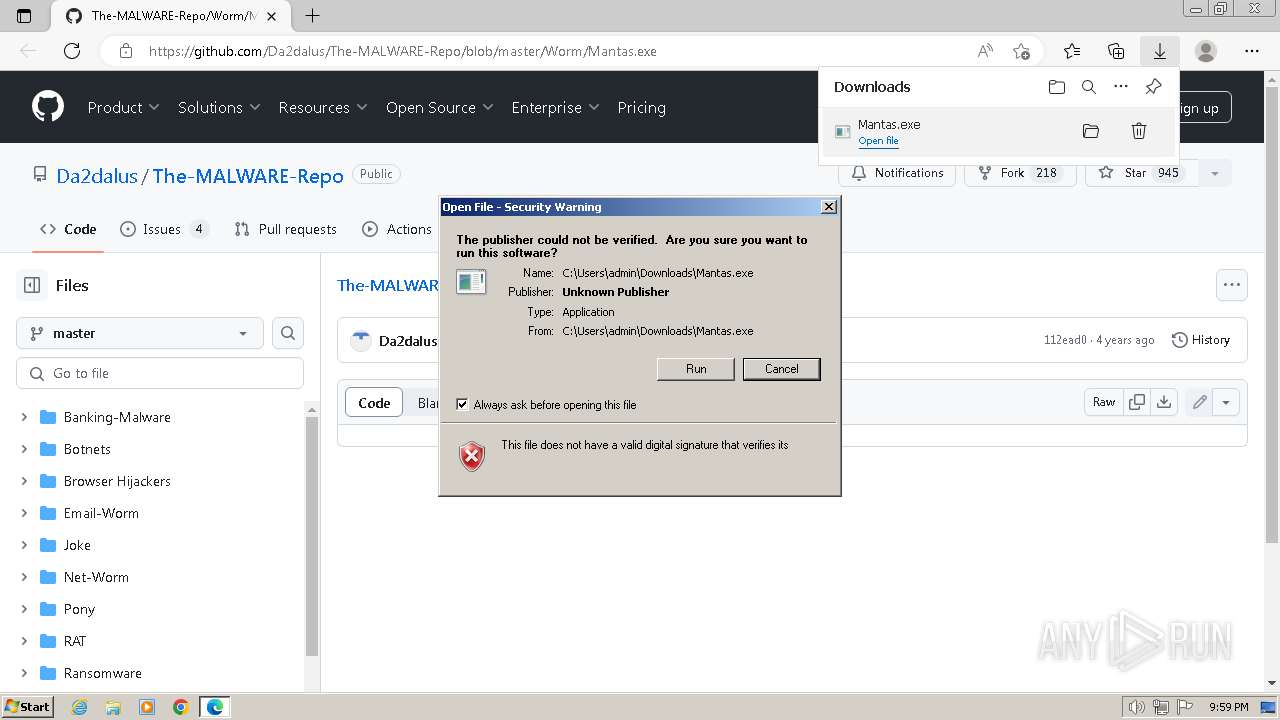Open the browser Collections icon
Viewport: 1280px width, 720px height.
[x=1116, y=51]
